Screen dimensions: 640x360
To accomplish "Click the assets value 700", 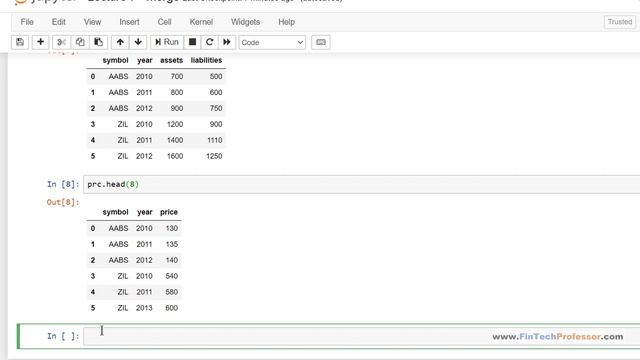I will coord(177,76).
